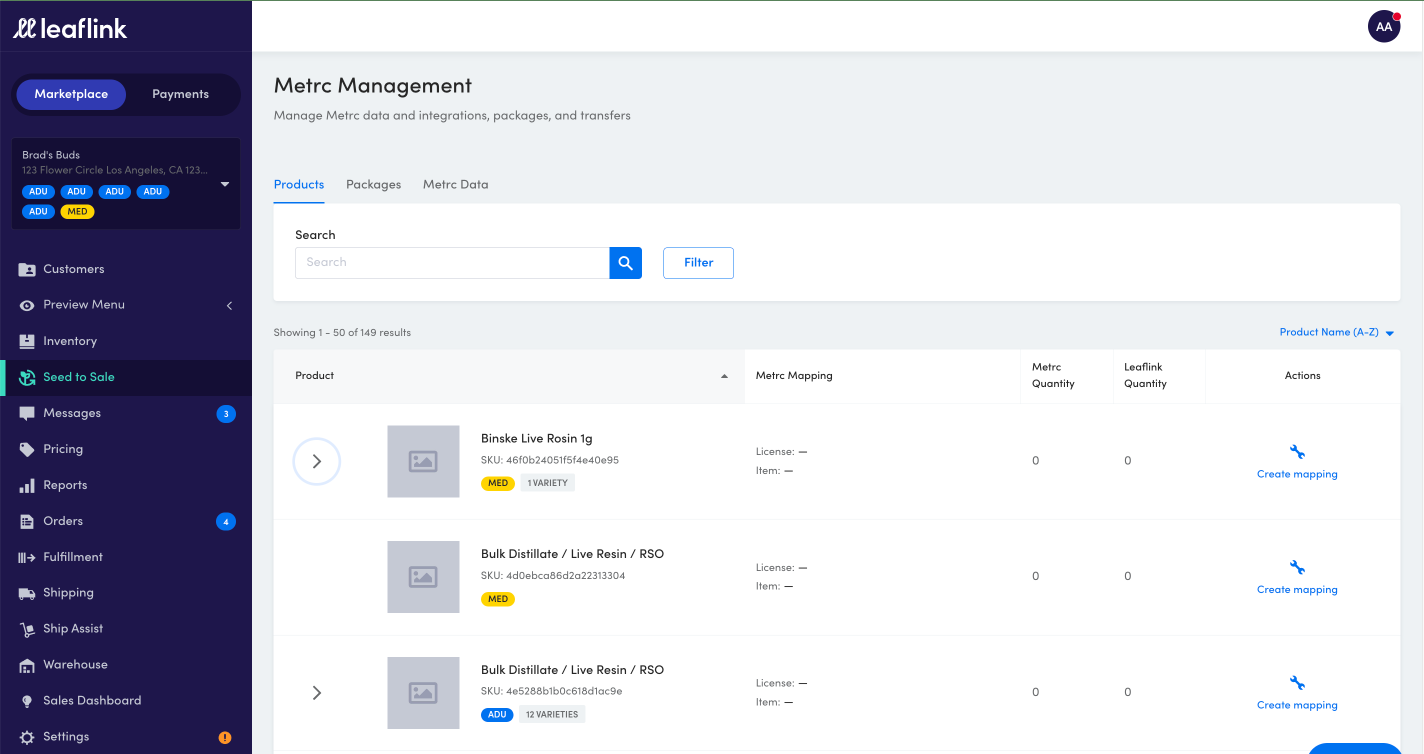
Task: Click the 1 VARIETY tag
Action: [x=547, y=483]
